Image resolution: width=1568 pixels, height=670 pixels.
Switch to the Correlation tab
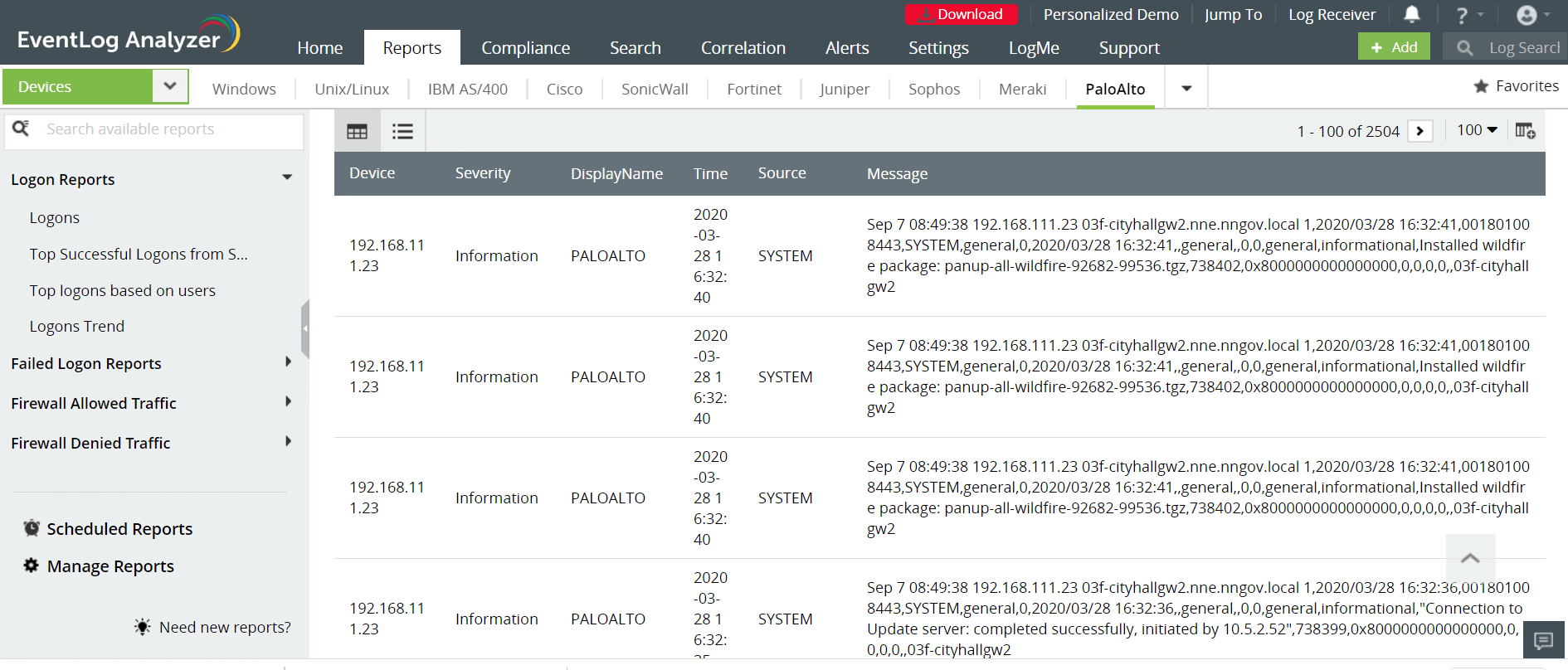point(743,48)
